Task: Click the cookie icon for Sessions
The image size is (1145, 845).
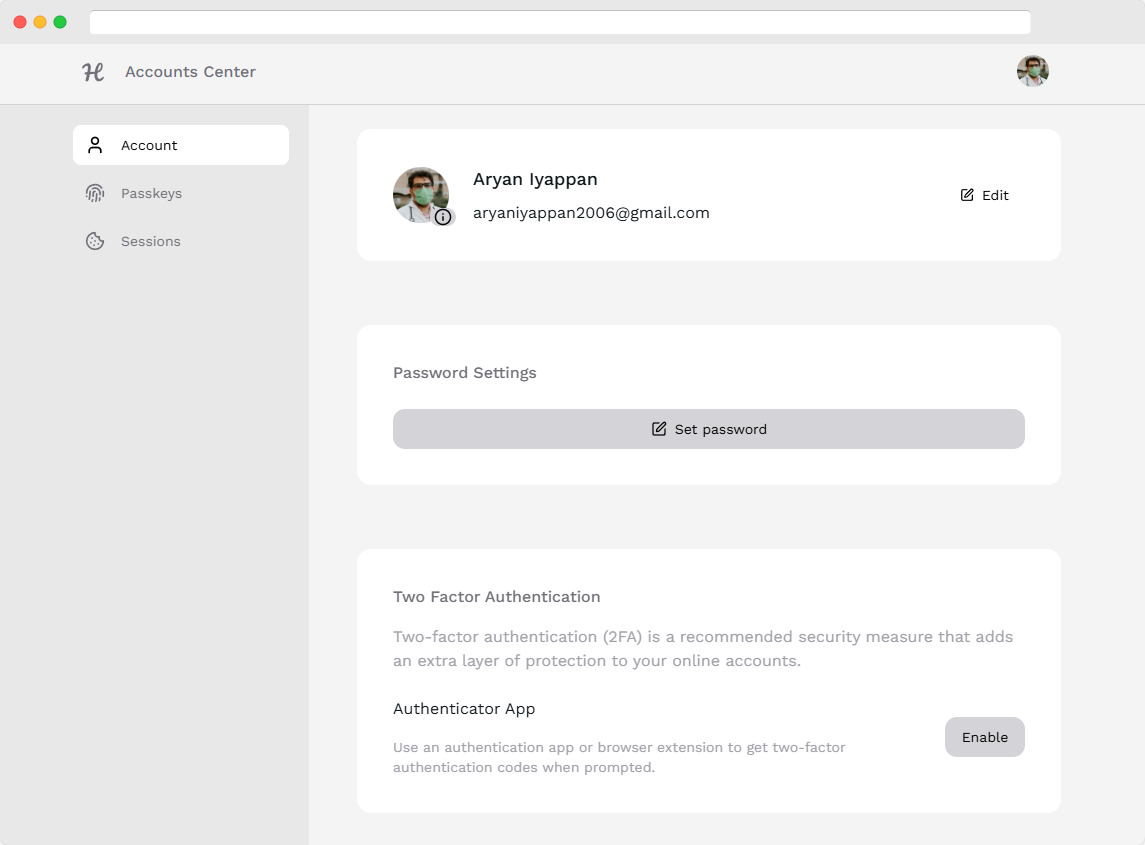Action: pos(95,241)
